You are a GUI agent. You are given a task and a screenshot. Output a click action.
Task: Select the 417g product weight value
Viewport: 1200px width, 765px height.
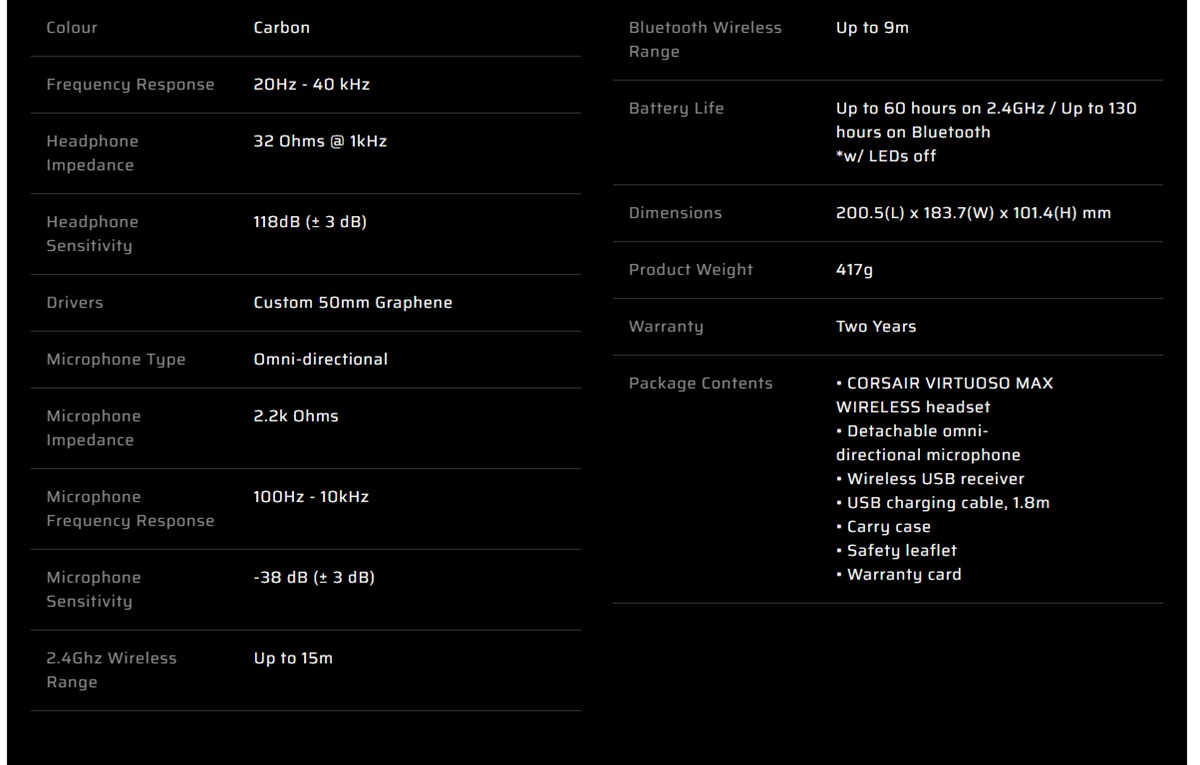[x=854, y=270]
